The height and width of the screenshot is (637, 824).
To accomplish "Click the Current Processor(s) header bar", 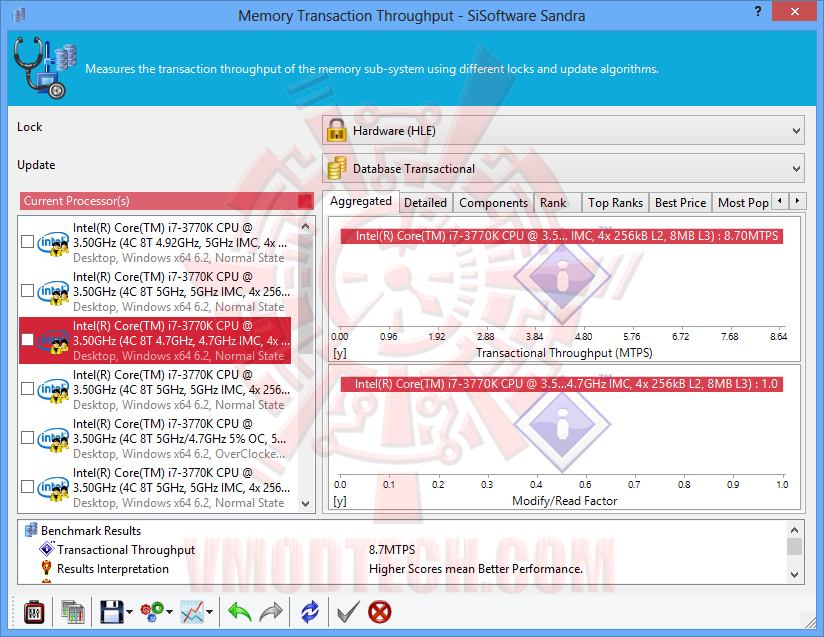I will tap(167, 201).
